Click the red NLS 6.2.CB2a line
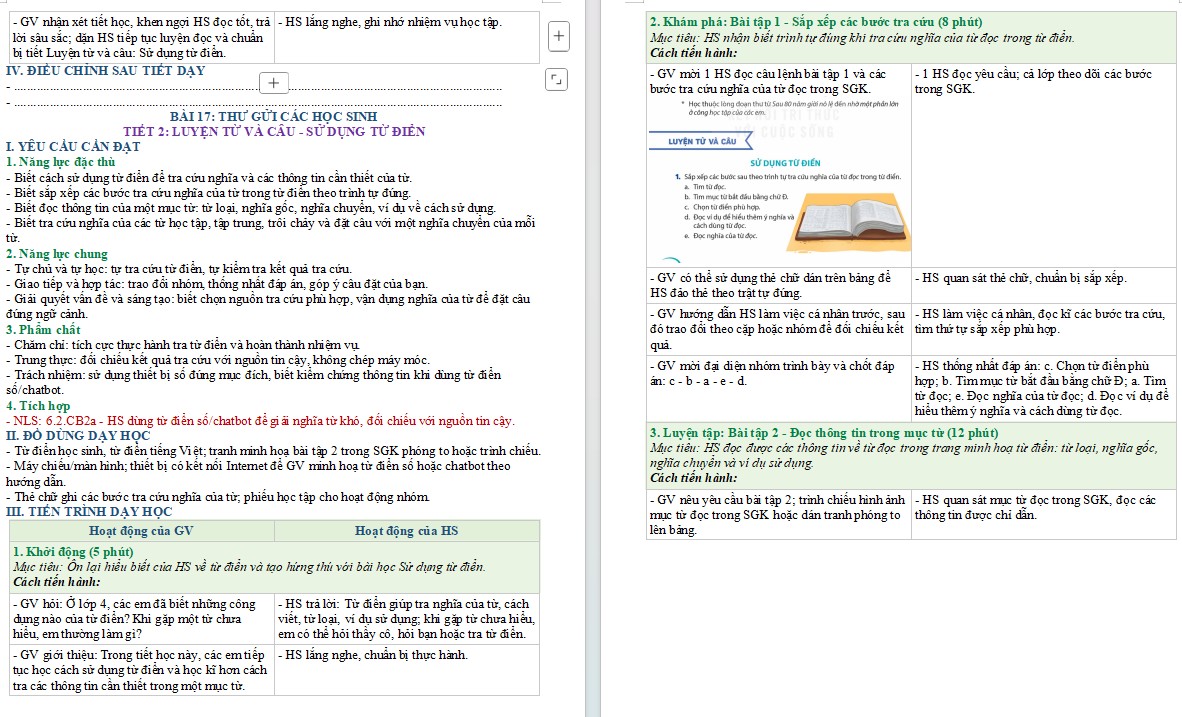The image size is (1182, 717). pos(260,421)
